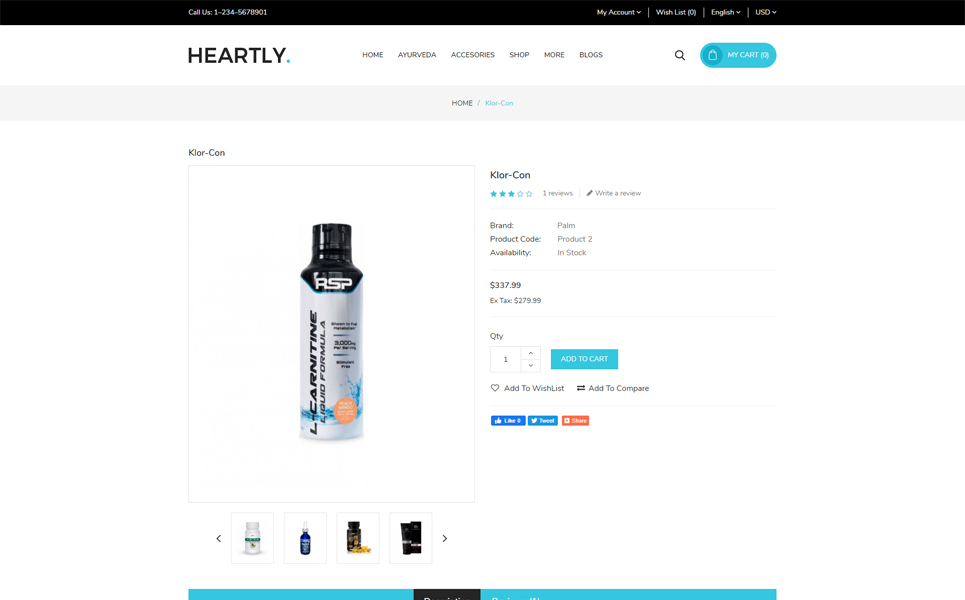Click the pencil Write a review icon
Screen dimensions: 965x600
(589, 193)
